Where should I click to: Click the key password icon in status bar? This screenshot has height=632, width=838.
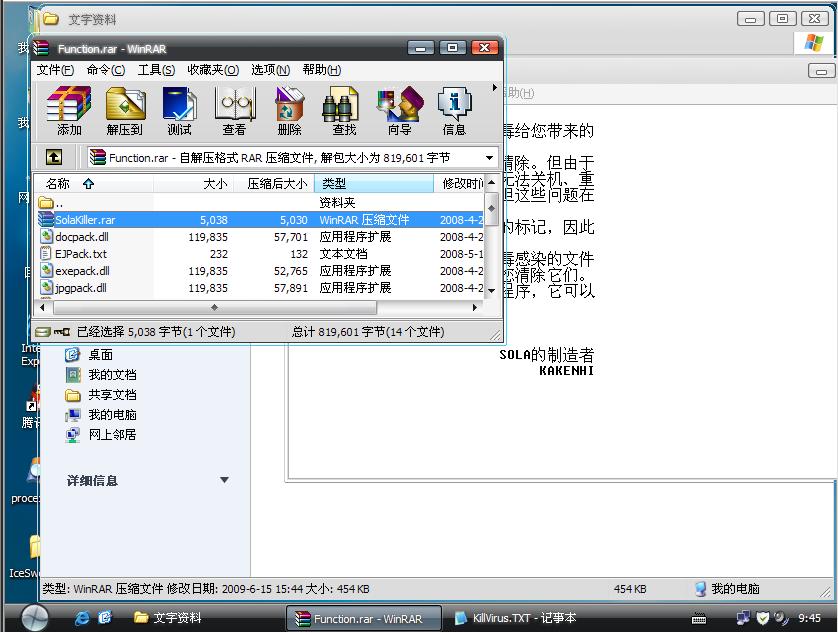[x=62, y=332]
